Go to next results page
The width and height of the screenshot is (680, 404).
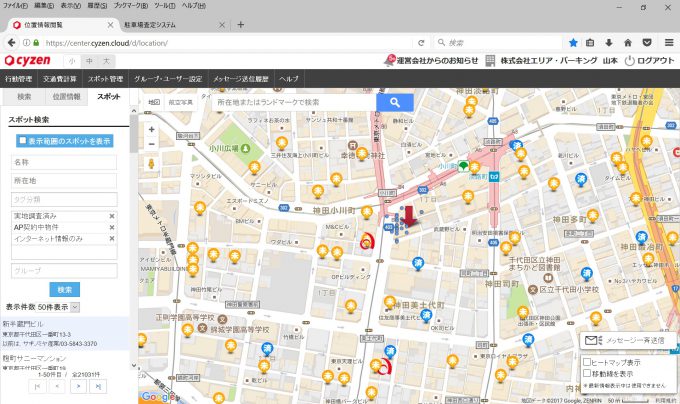tap(78, 386)
